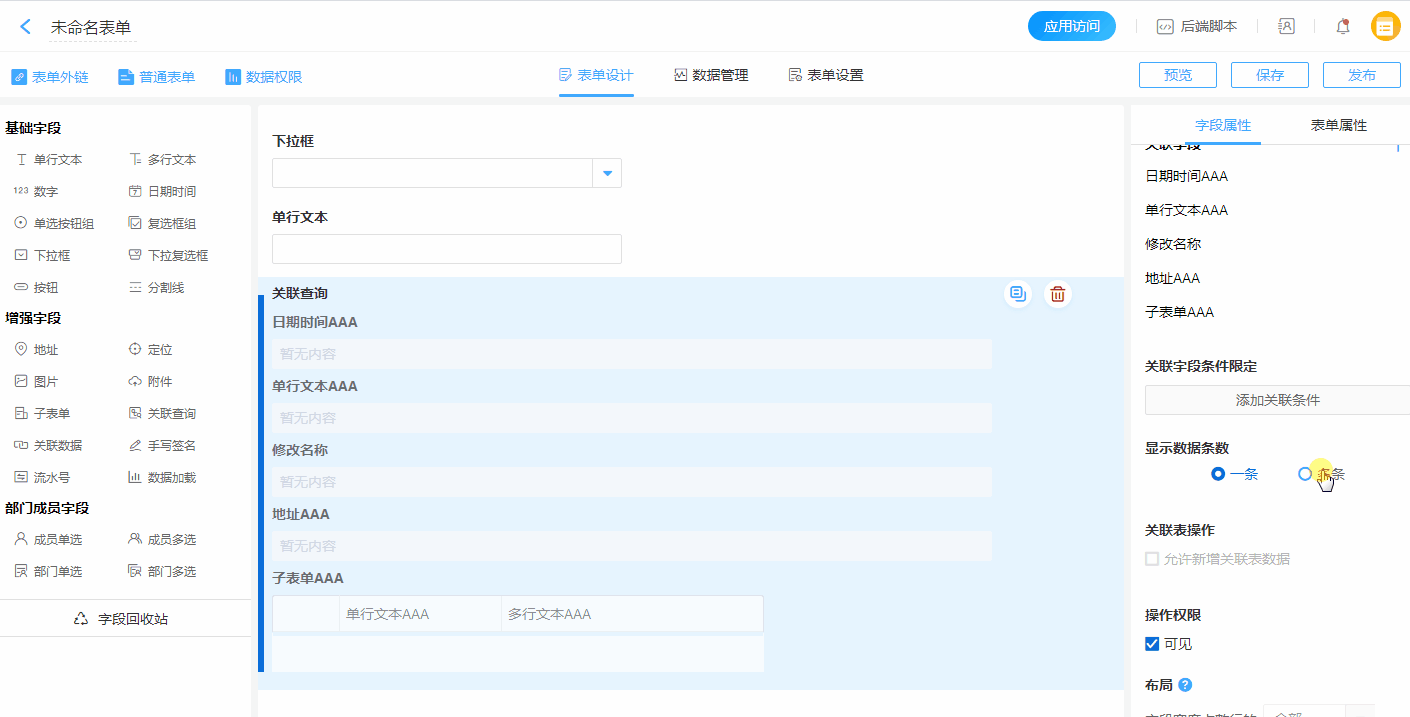
Task: Click the orange user avatar icon
Action: tap(1385, 27)
